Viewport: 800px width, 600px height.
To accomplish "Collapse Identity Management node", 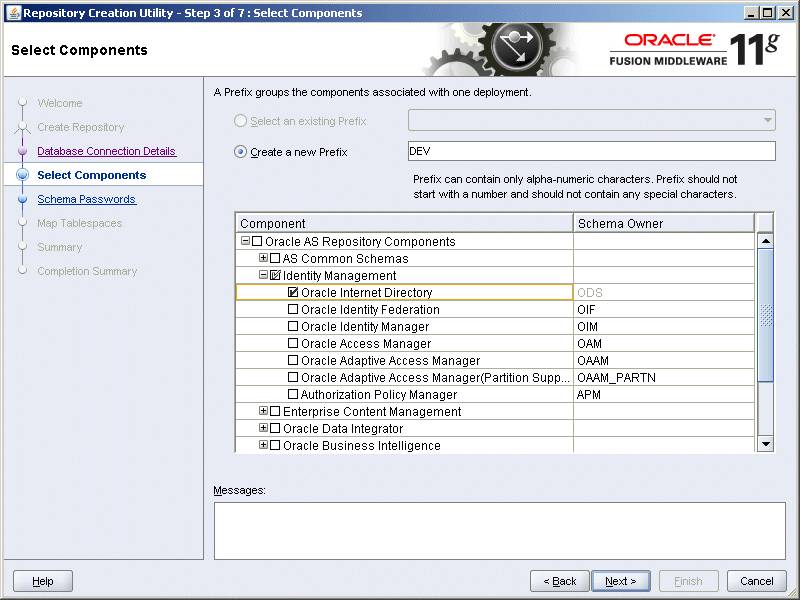I will tap(263, 275).
